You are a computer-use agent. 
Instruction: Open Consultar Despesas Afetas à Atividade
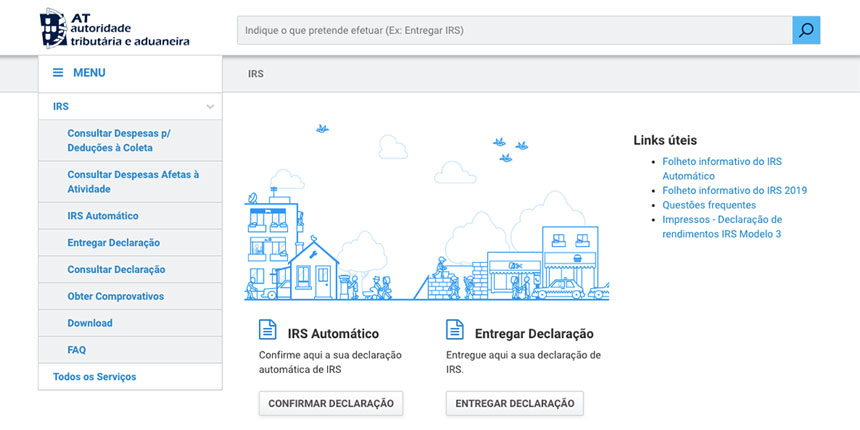pos(132,181)
